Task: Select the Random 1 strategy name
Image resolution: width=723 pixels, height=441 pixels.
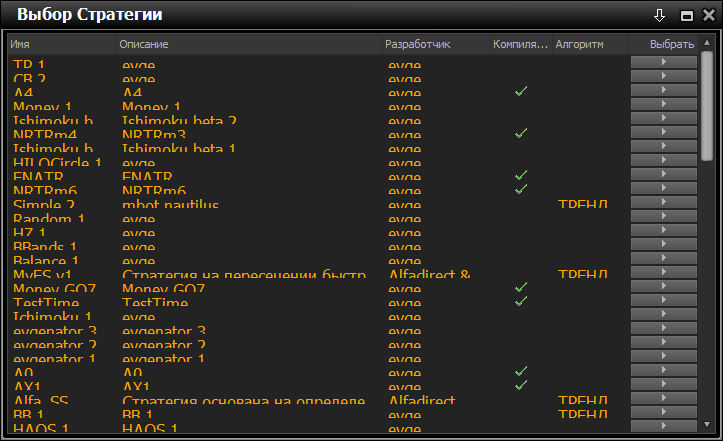Action: (49, 219)
